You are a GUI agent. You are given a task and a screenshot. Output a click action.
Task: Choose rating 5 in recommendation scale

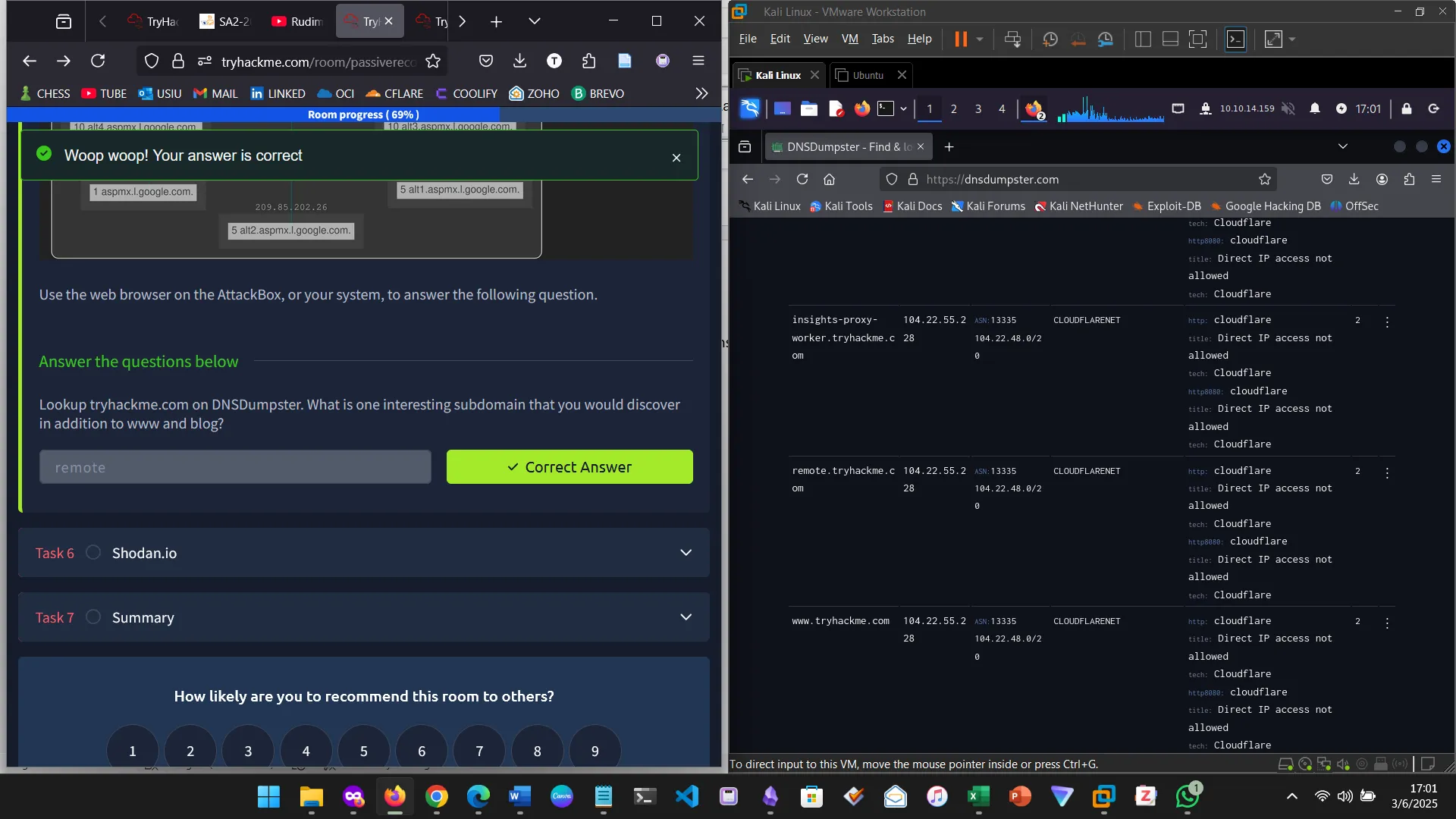point(363,751)
